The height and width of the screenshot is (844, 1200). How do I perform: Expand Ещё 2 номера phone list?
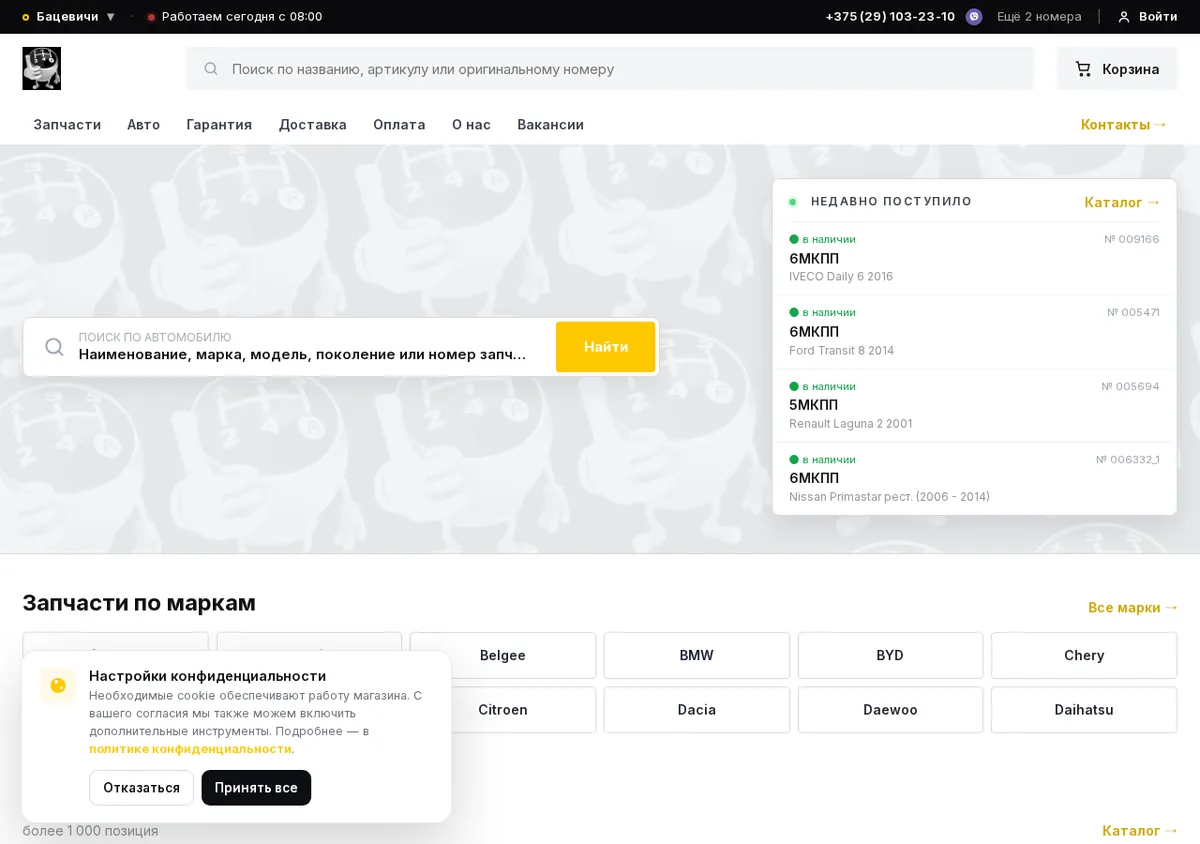[1039, 17]
